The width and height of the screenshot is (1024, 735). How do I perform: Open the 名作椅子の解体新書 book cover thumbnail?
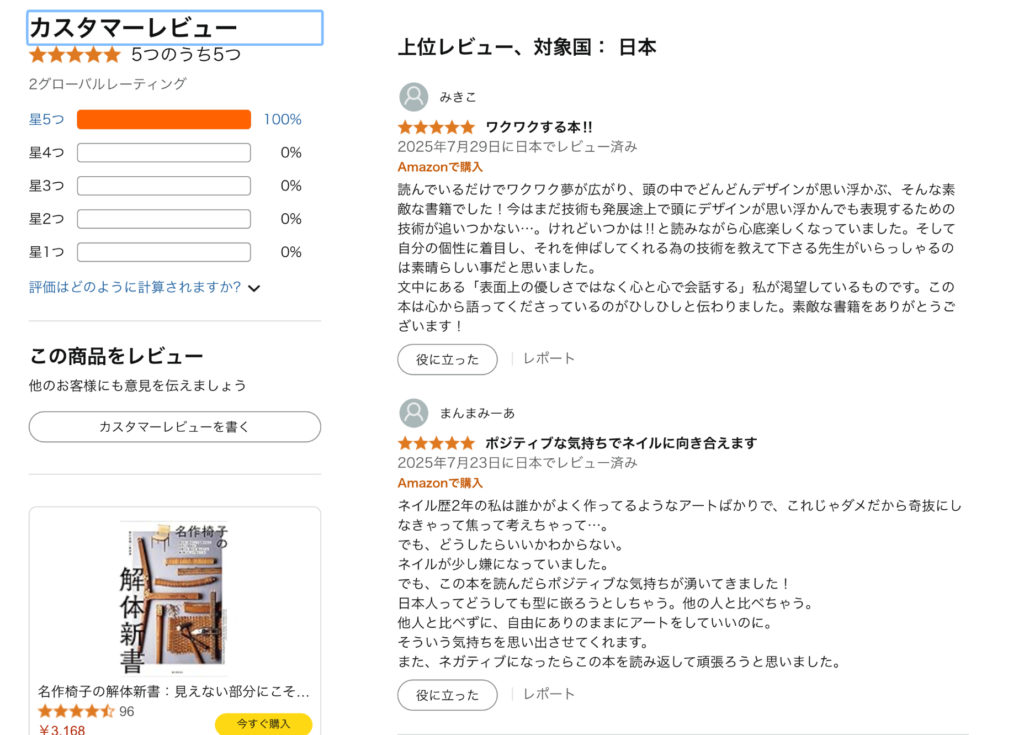173,592
